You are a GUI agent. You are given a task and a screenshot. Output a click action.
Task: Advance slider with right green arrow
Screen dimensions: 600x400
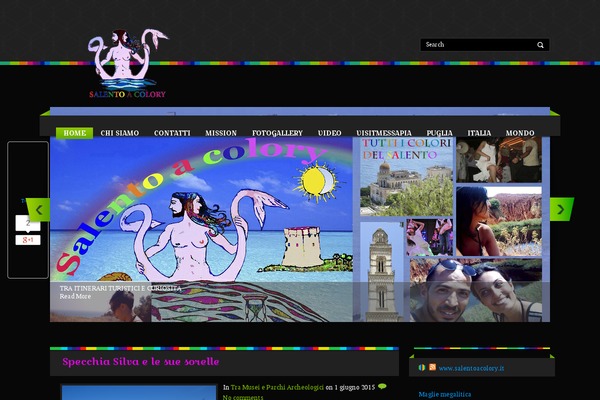[561, 209]
